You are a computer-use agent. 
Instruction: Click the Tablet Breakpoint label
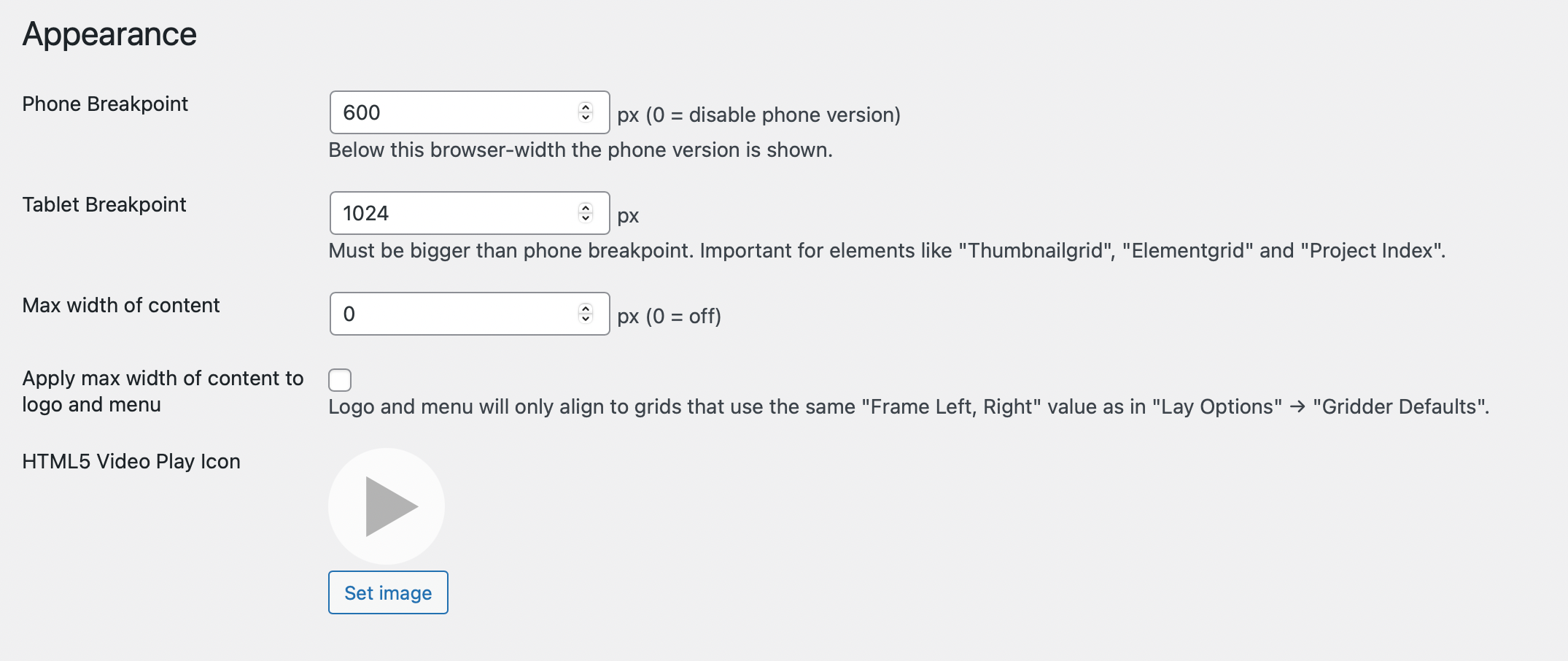click(x=104, y=204)
